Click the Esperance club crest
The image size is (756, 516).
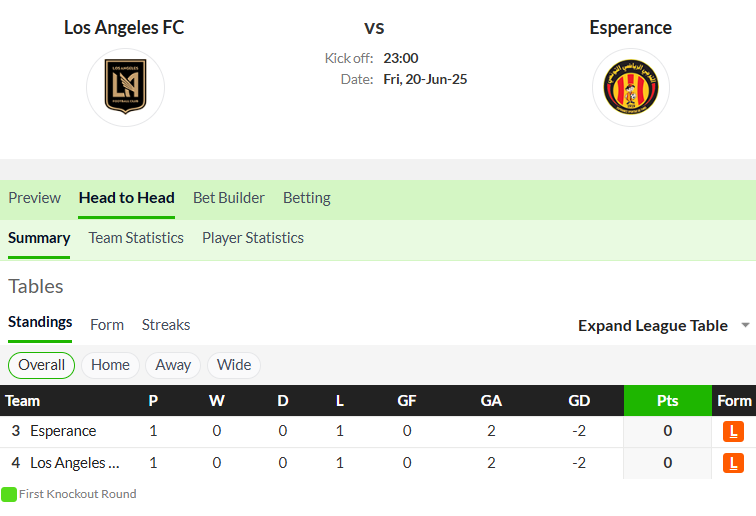[631, 87]
